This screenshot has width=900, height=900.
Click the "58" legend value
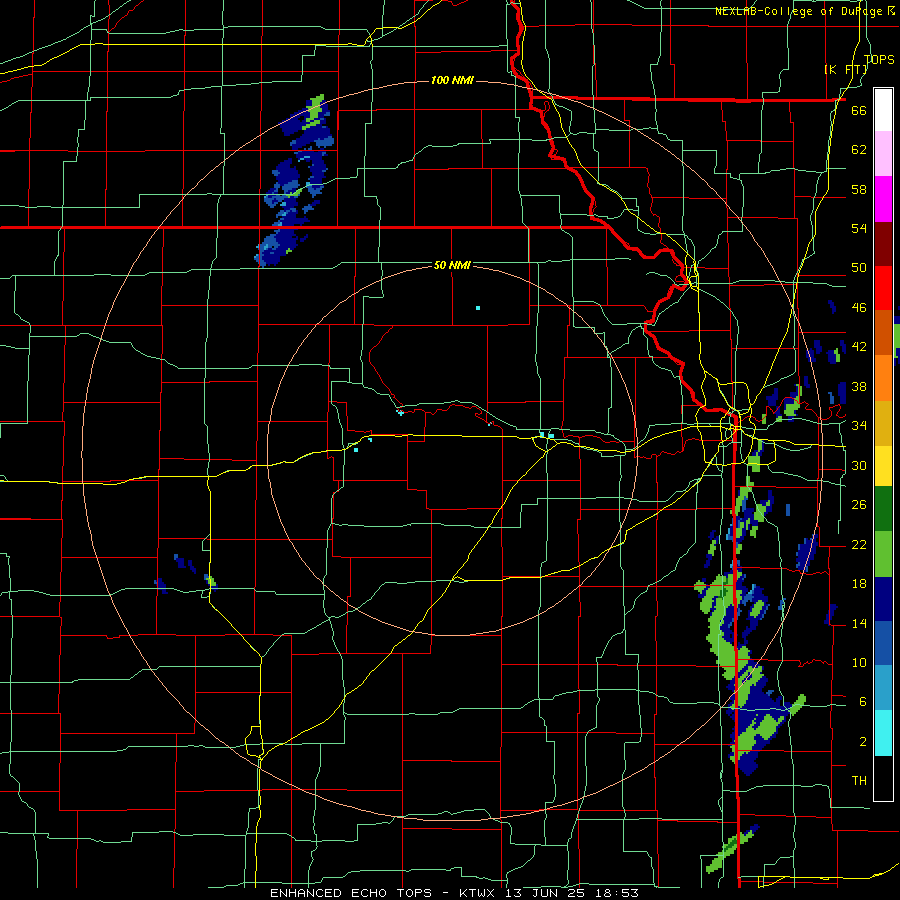click(x=859, y=189)
